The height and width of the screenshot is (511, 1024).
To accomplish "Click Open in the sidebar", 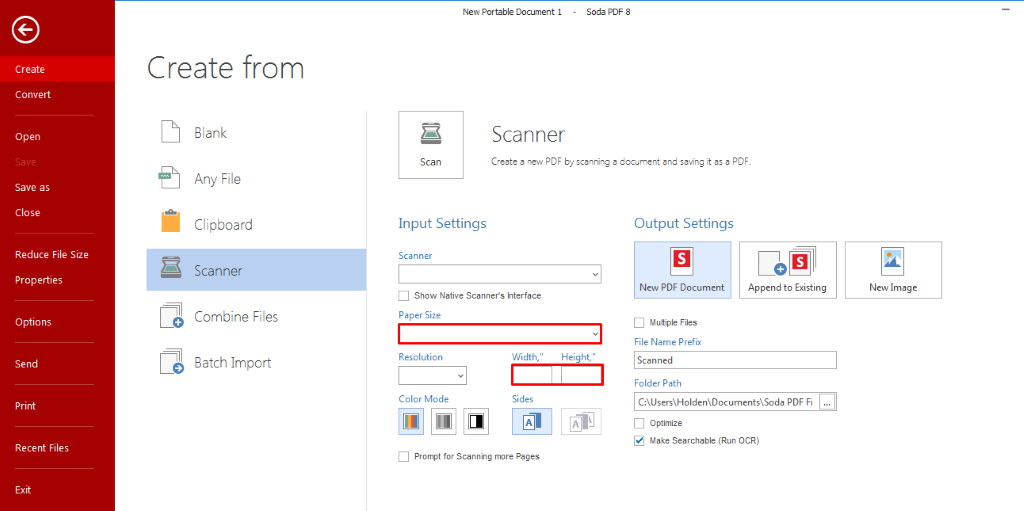I will pyautogui.click(x=57, y=137).
